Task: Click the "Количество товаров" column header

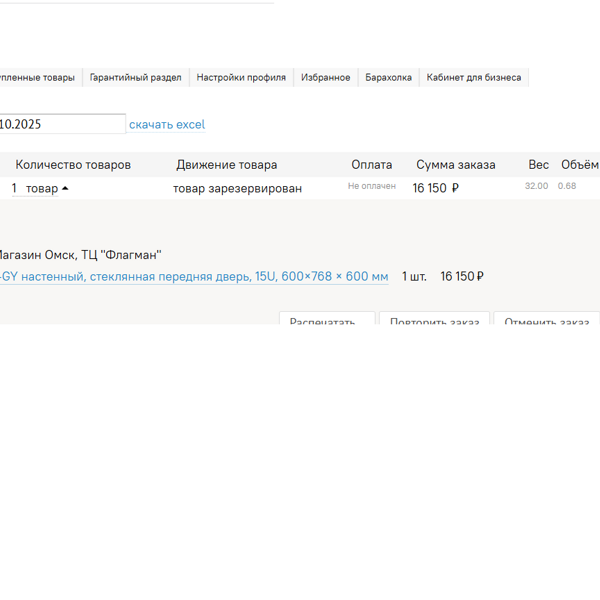Action: (x=73, y=165)
